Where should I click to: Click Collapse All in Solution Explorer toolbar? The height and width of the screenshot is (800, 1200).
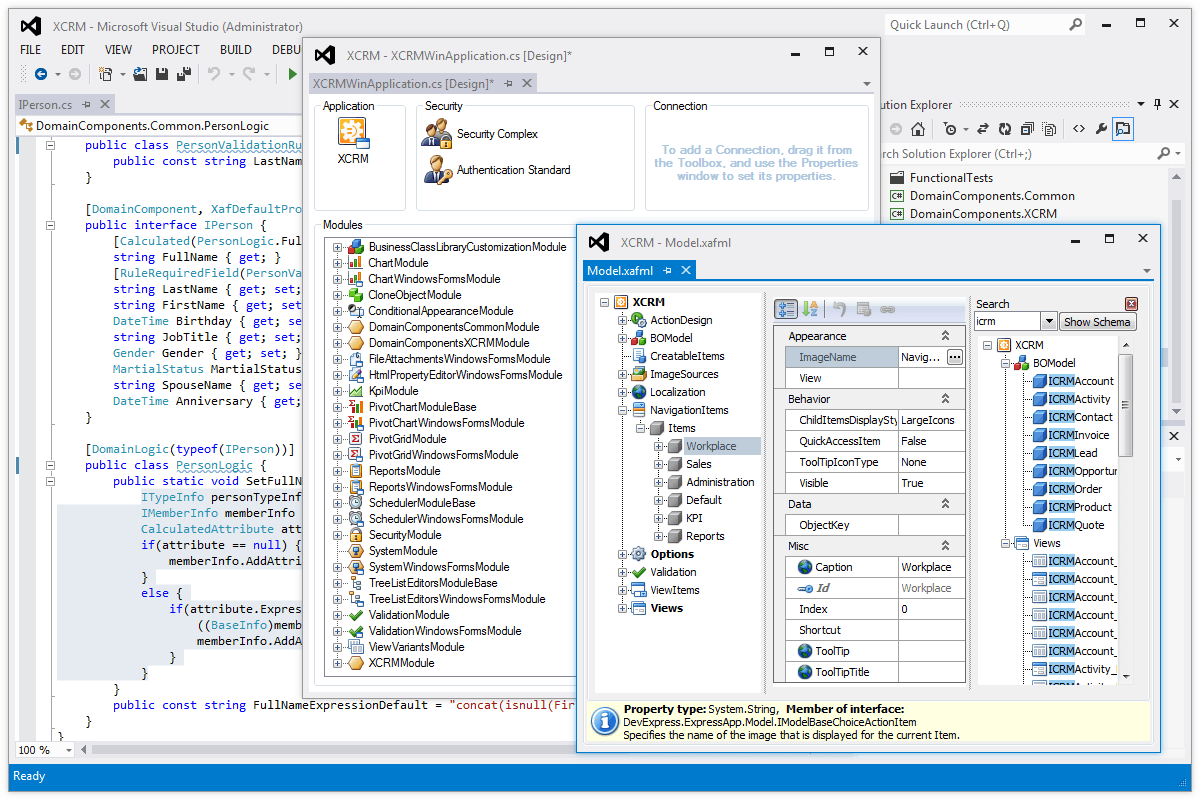click(x=1027, y=129)
